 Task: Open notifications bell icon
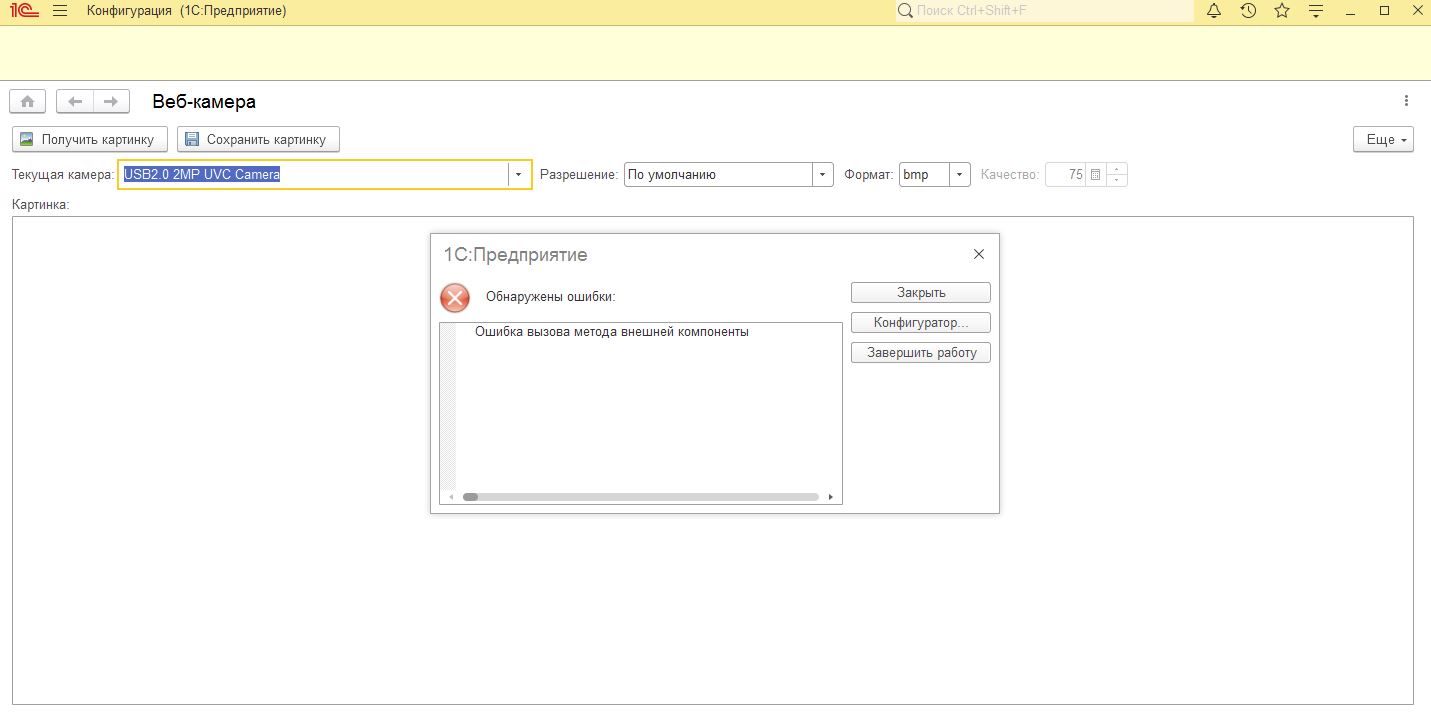pyautogui.click(x=1214, y=11)
